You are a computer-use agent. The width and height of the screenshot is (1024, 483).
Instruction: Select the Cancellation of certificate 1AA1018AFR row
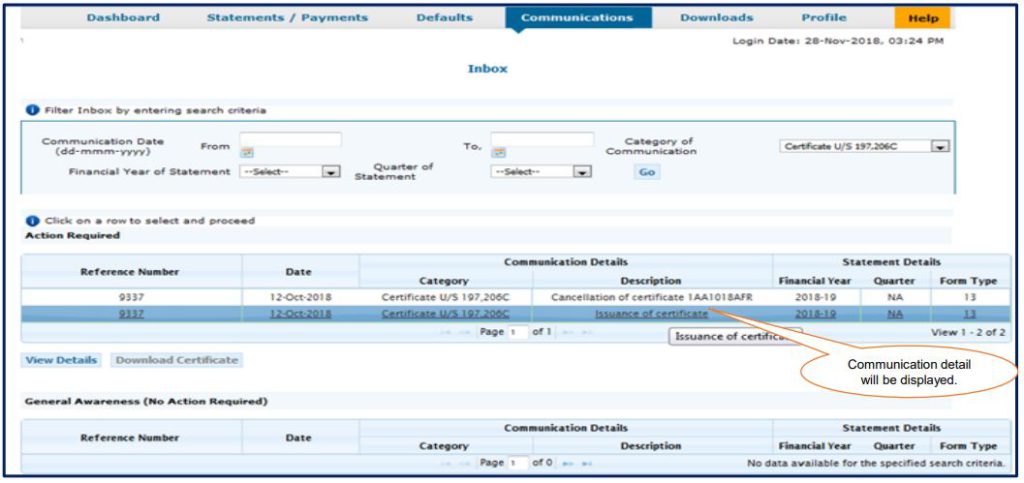tap(651, 297)
